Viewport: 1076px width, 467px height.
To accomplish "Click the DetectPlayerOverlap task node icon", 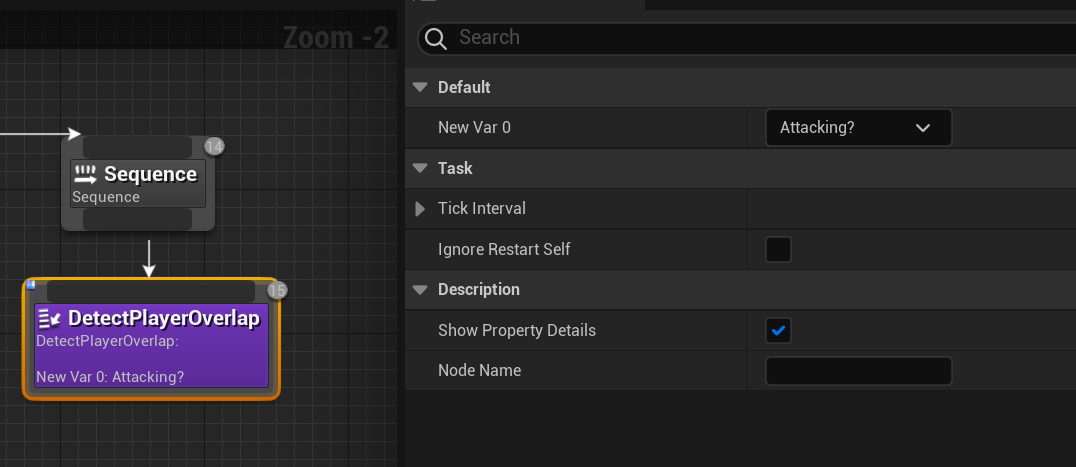I will click(x=49, y=319).
